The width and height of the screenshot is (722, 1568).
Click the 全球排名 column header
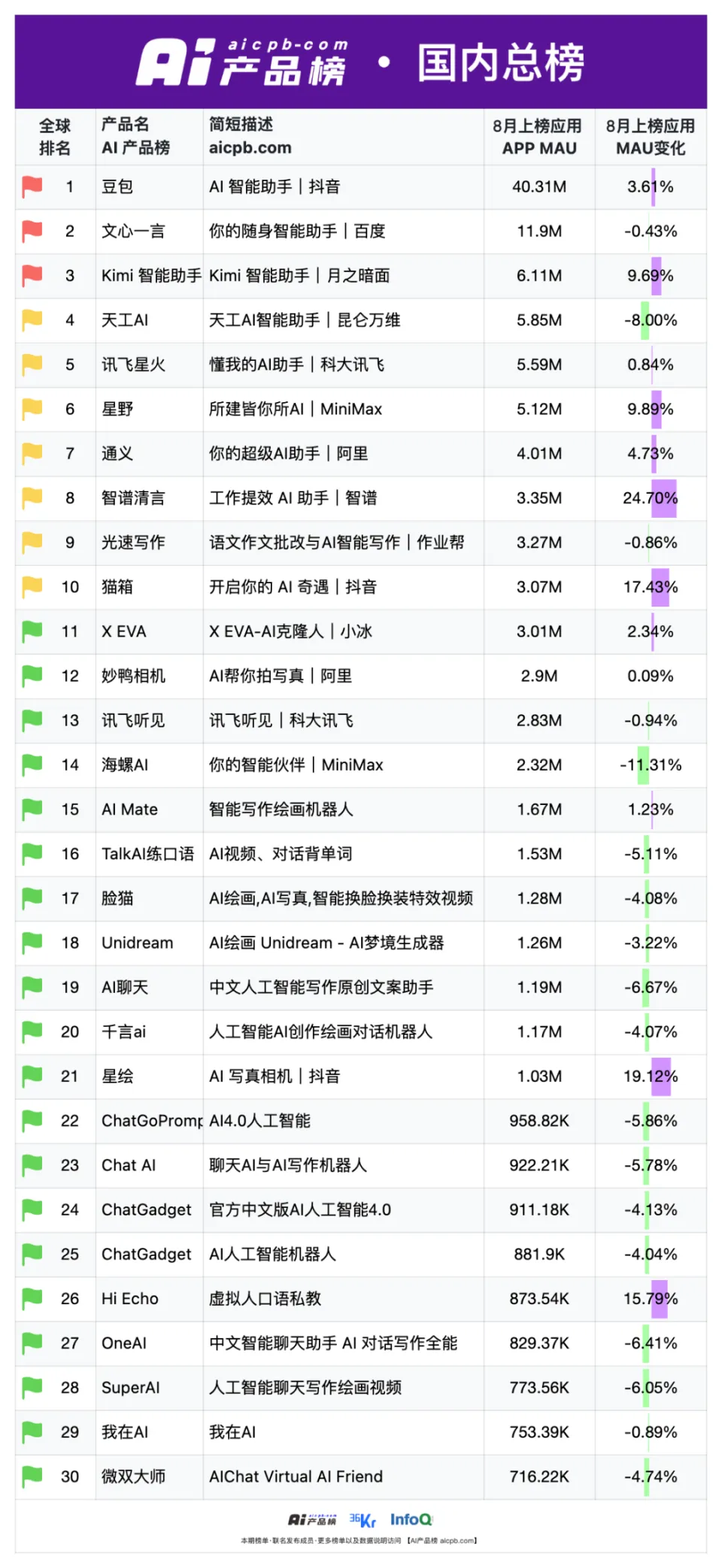click(x=55, y=137)
